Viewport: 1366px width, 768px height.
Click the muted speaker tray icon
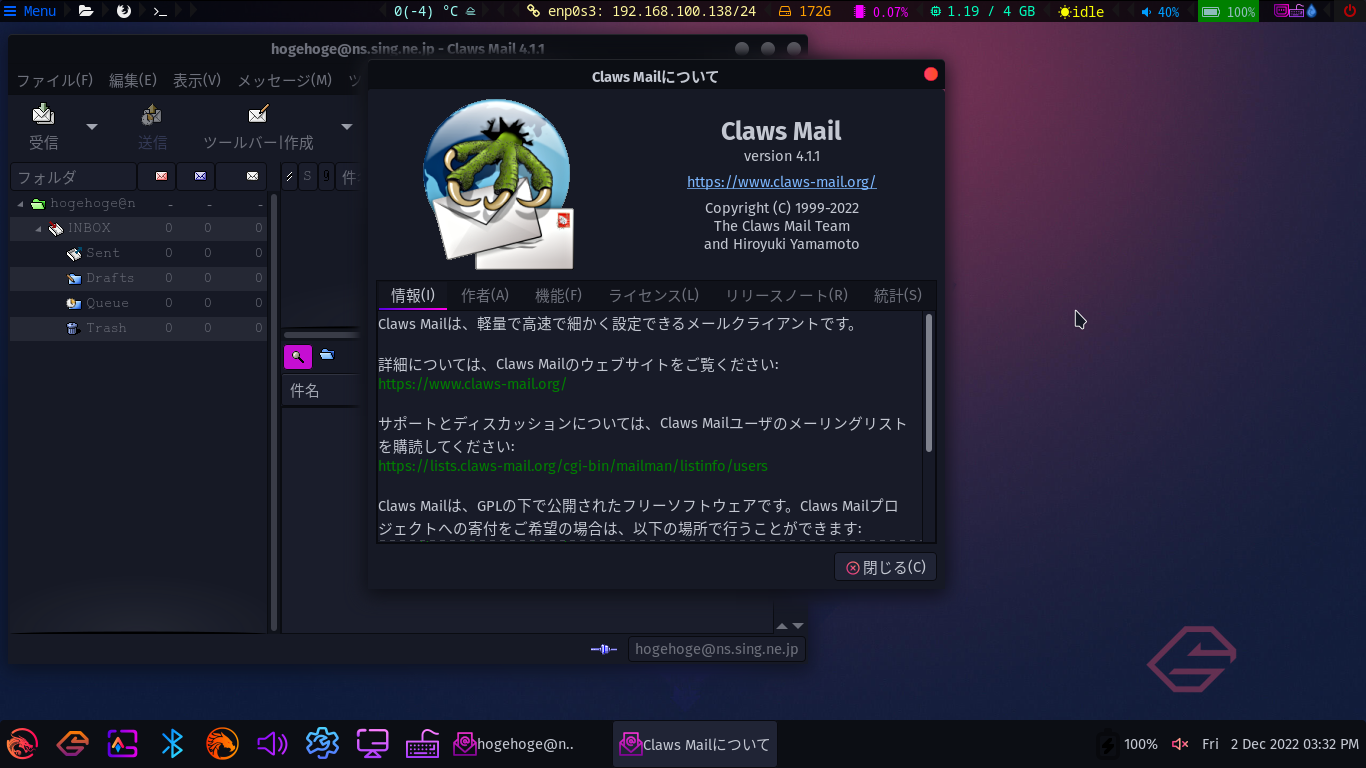[x=1180, y=744]
